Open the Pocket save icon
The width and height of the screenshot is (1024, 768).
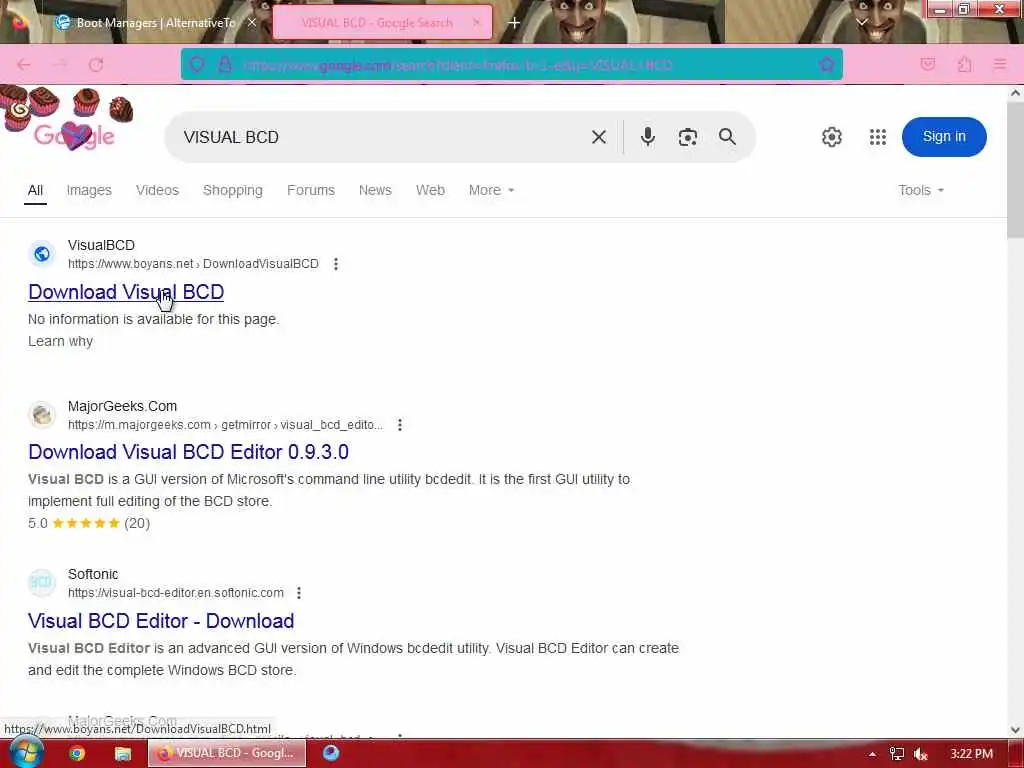(x=927, y=64)
